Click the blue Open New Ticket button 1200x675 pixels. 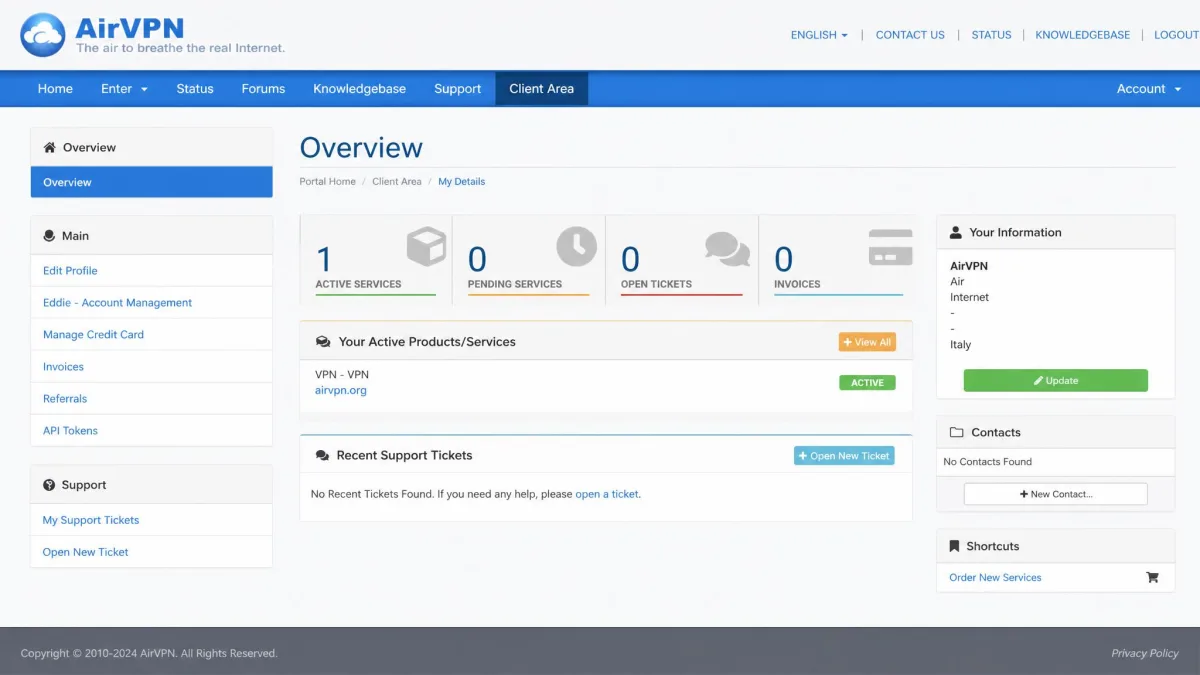click(844, 456)
